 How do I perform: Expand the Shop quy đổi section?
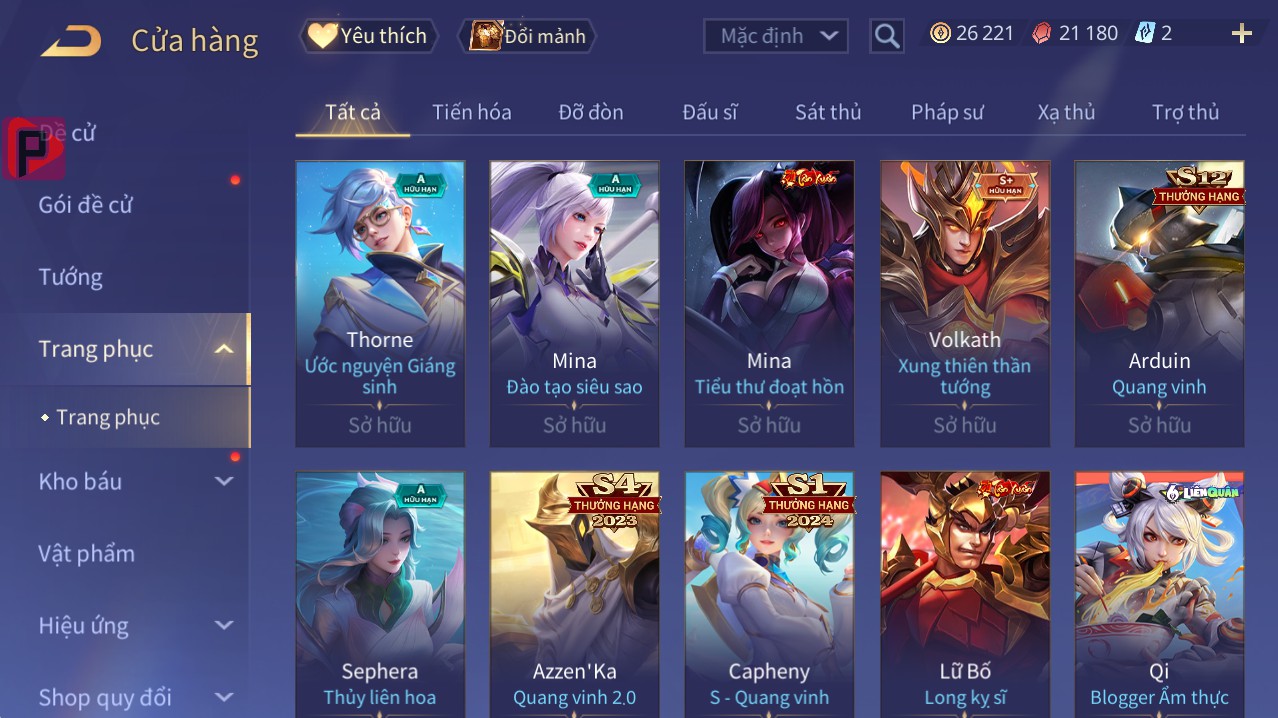click(224, 697)
